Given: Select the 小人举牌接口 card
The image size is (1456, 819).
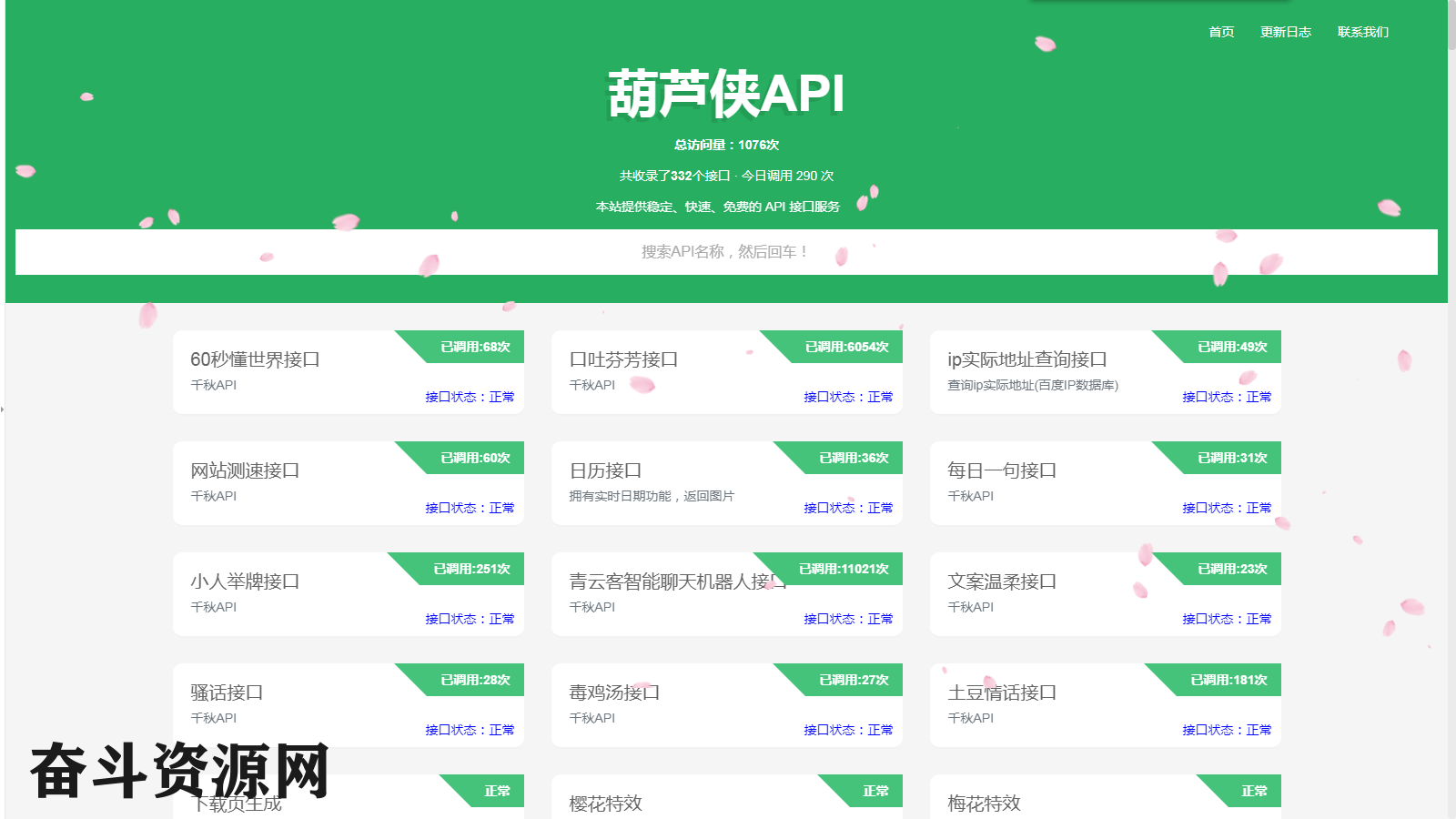Looking at the screenshot, I should [x=245, y=582].
